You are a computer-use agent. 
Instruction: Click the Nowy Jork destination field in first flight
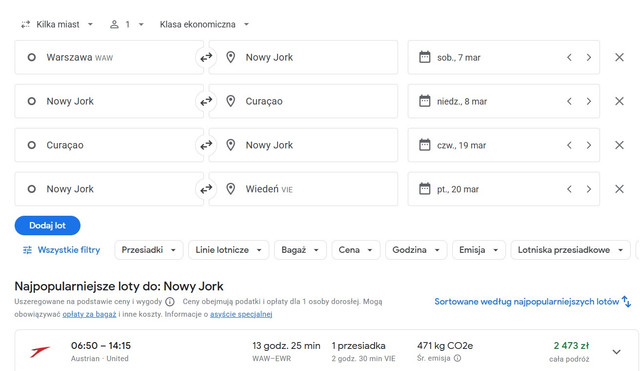[x=303, y=58]
